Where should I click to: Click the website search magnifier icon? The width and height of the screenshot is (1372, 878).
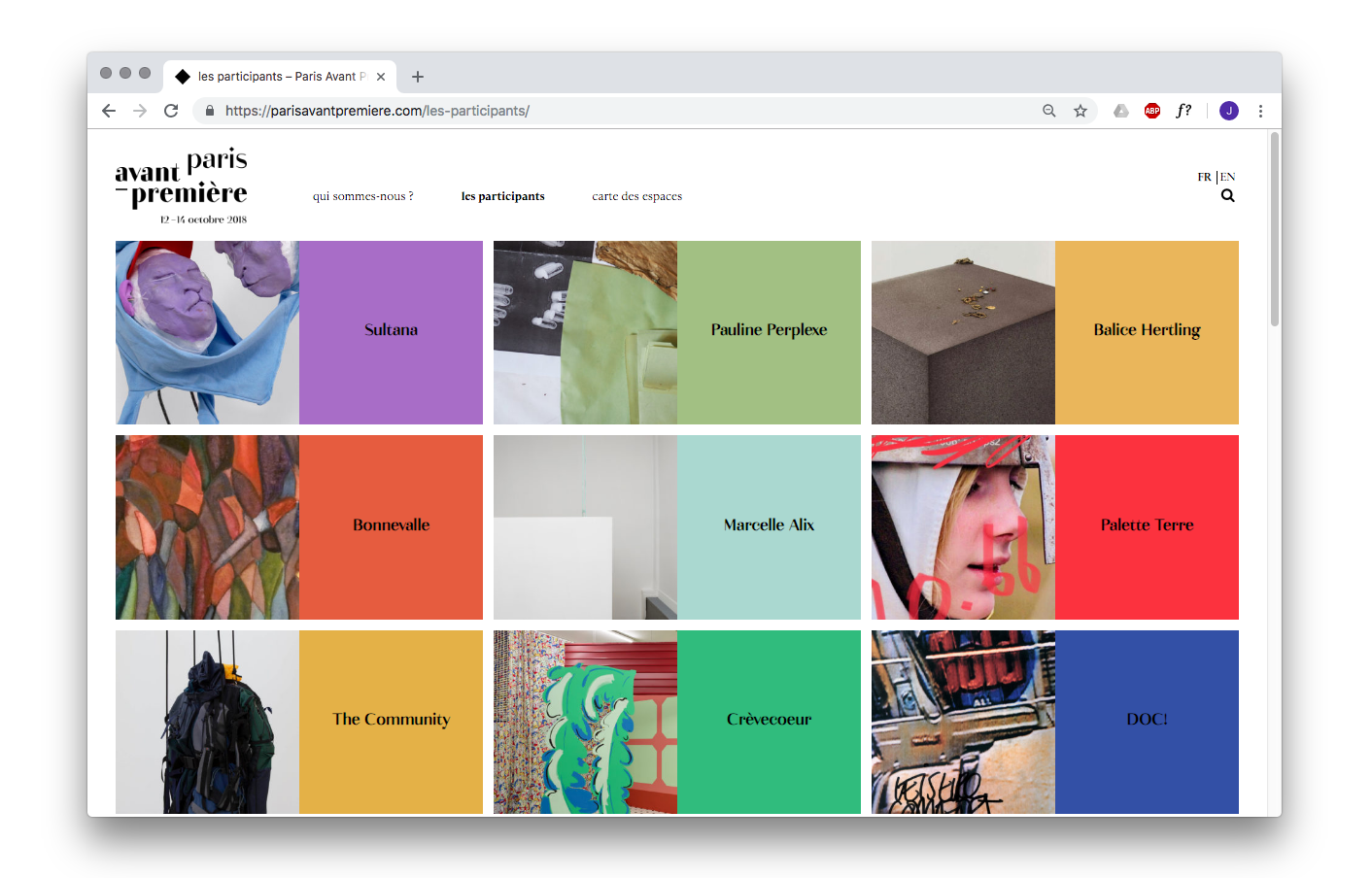(1227, 196)
